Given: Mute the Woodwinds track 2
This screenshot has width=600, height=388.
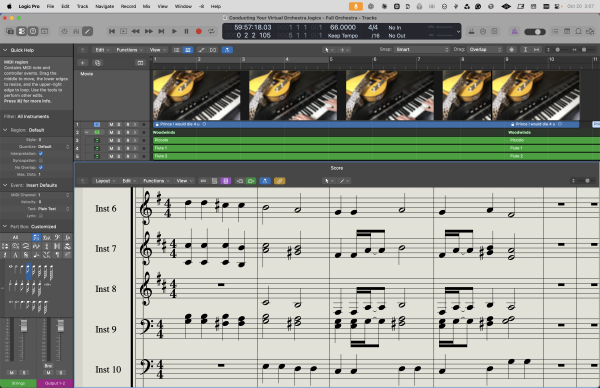Looking at the screenshot, I should click(111, 132).
